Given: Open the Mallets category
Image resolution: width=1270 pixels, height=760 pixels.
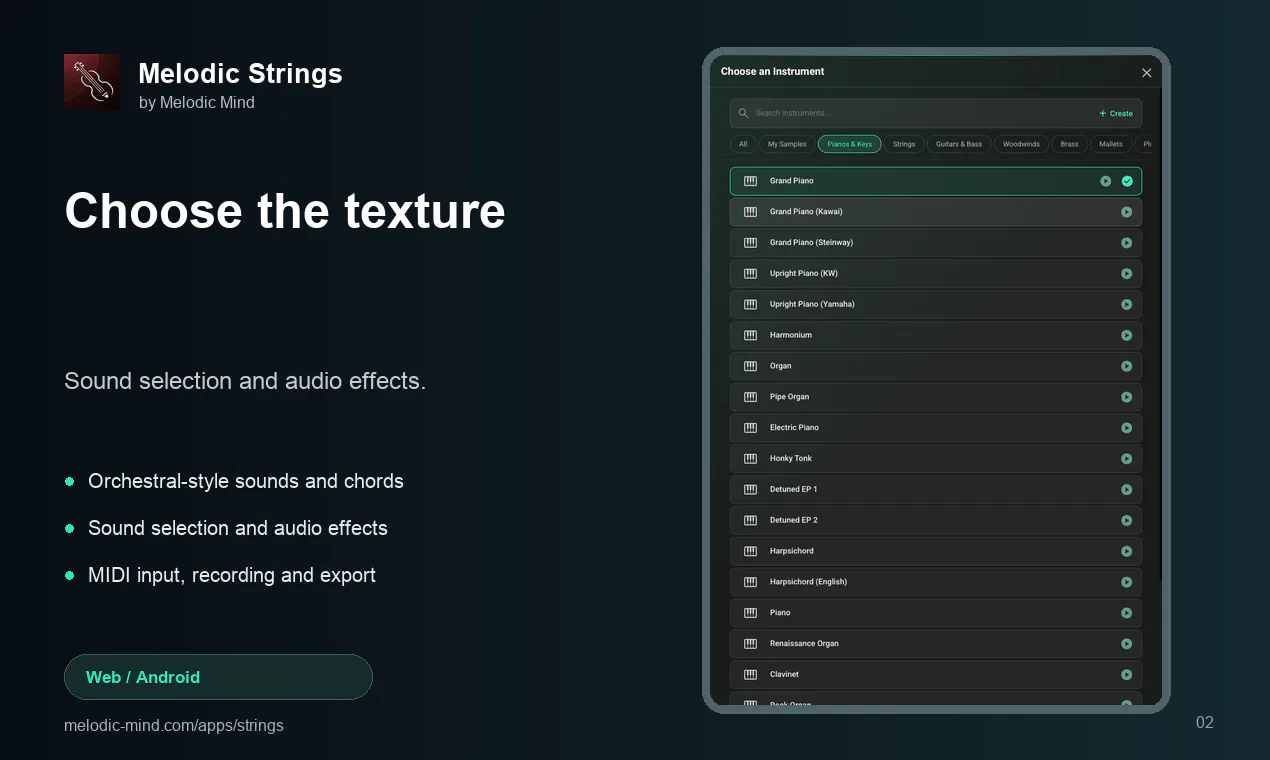Looking at the screenshot, I should click(x=1111, y=144).
